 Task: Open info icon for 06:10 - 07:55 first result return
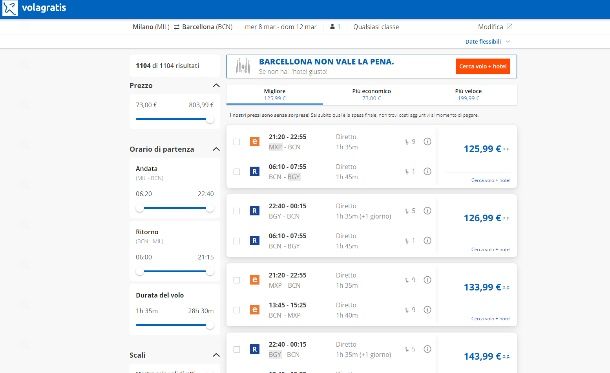pyautogui.click(x=427, y=171)
